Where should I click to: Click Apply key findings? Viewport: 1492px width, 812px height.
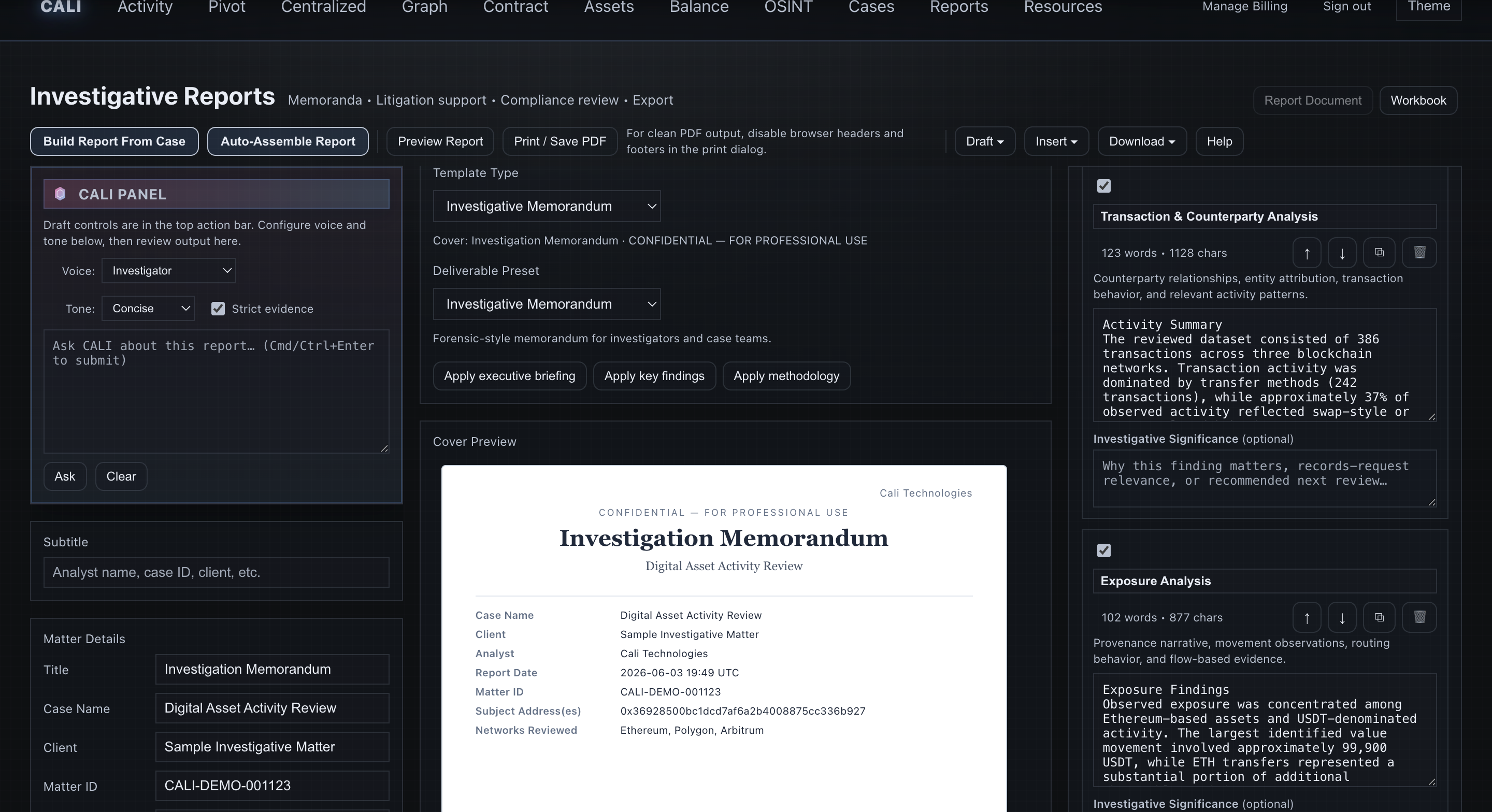tap(654, 376)
